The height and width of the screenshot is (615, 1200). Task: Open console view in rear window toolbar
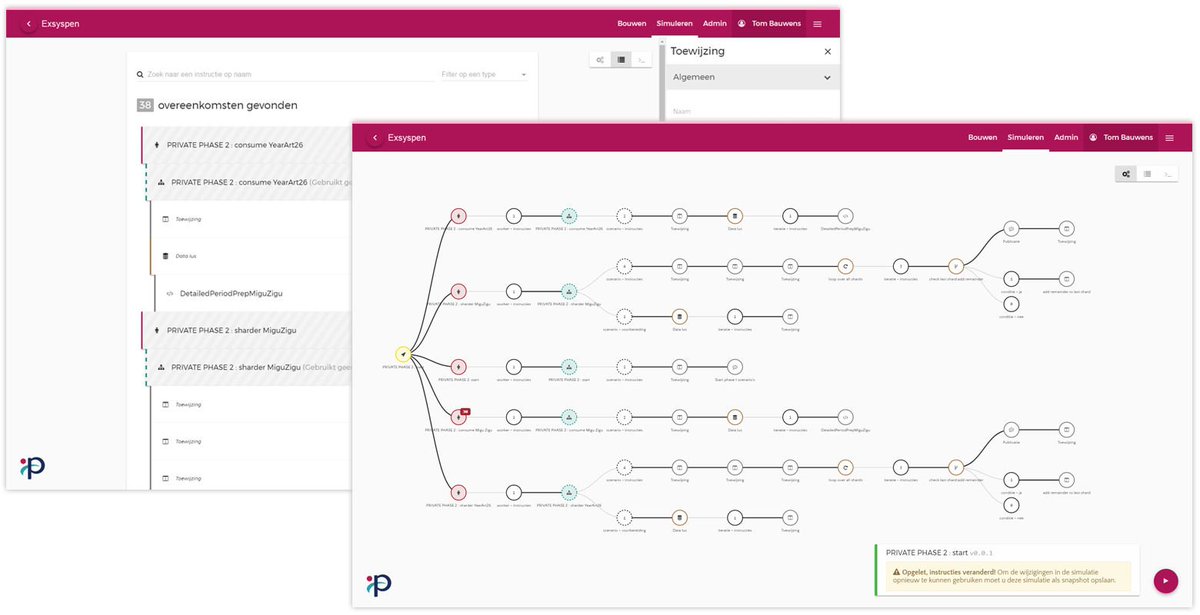[642, 59]
